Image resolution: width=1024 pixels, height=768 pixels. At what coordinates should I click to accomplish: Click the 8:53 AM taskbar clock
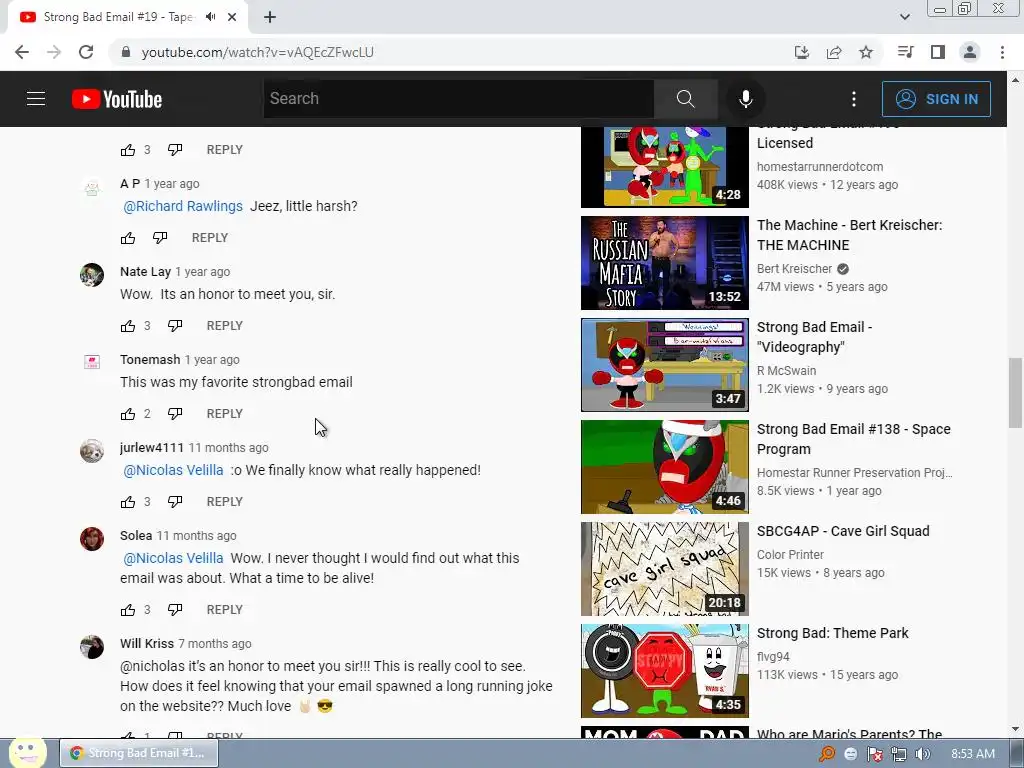click(972, 754)
